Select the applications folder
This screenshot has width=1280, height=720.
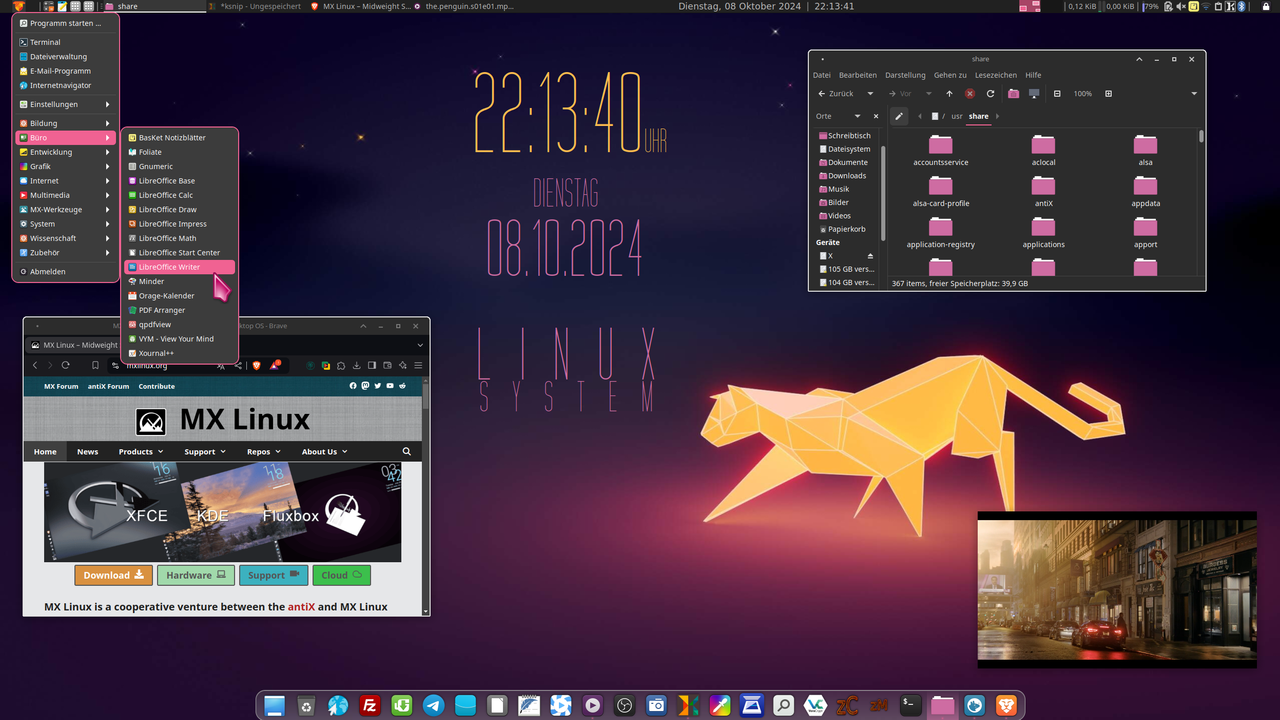pyautogui.click(x=1043, y=231)
